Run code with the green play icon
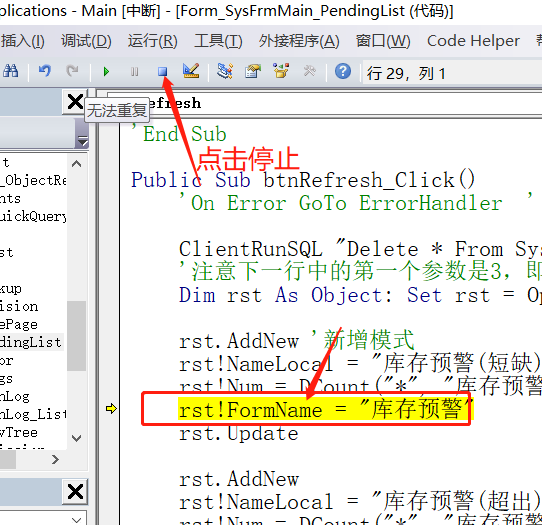542x525 pixels. point(106,72)
